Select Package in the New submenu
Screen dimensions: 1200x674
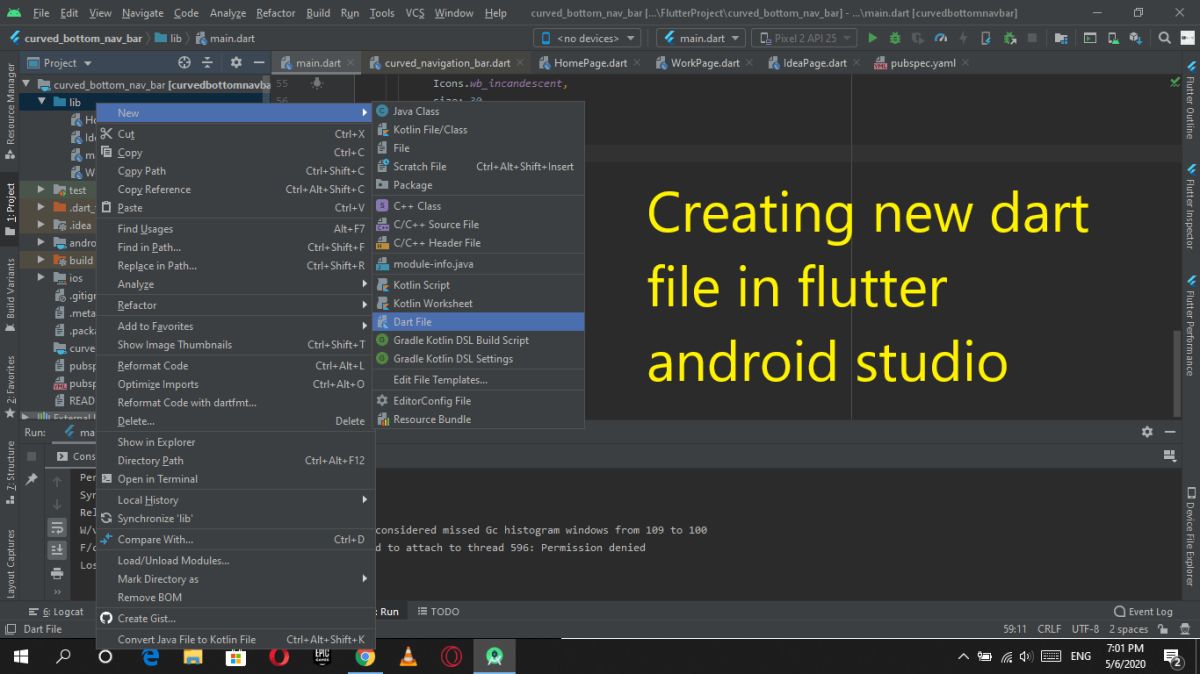pyautogui.click(x=478, y=185)
